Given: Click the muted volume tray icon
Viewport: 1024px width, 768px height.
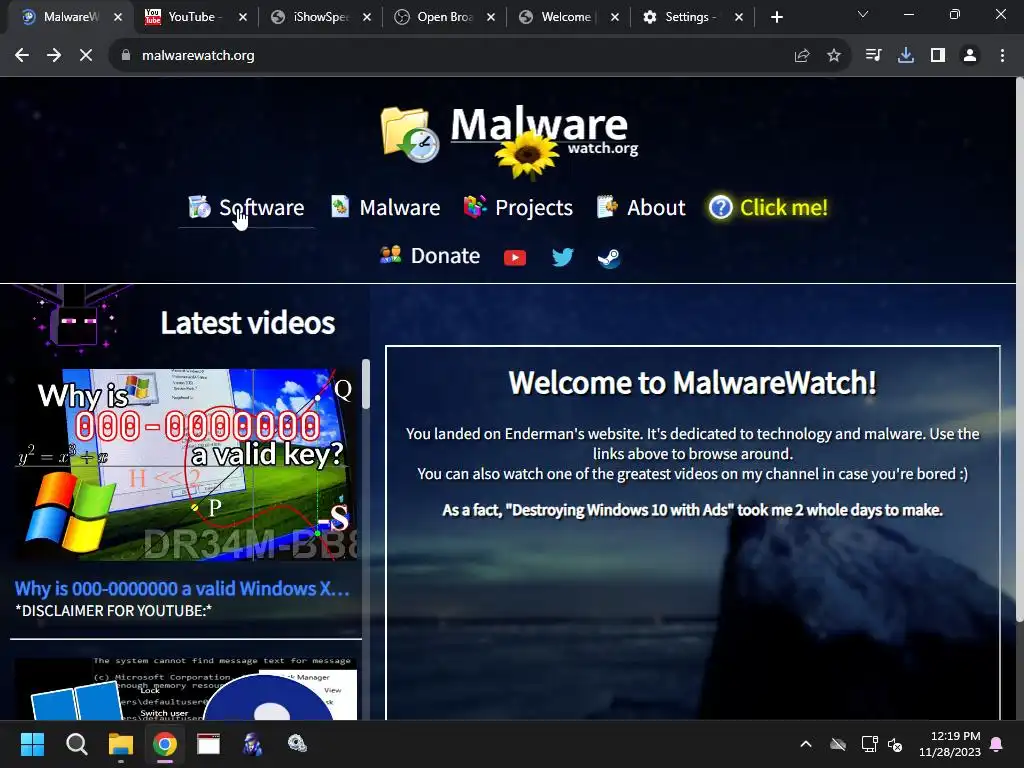Looking at the screenshot, I should 895,744.
